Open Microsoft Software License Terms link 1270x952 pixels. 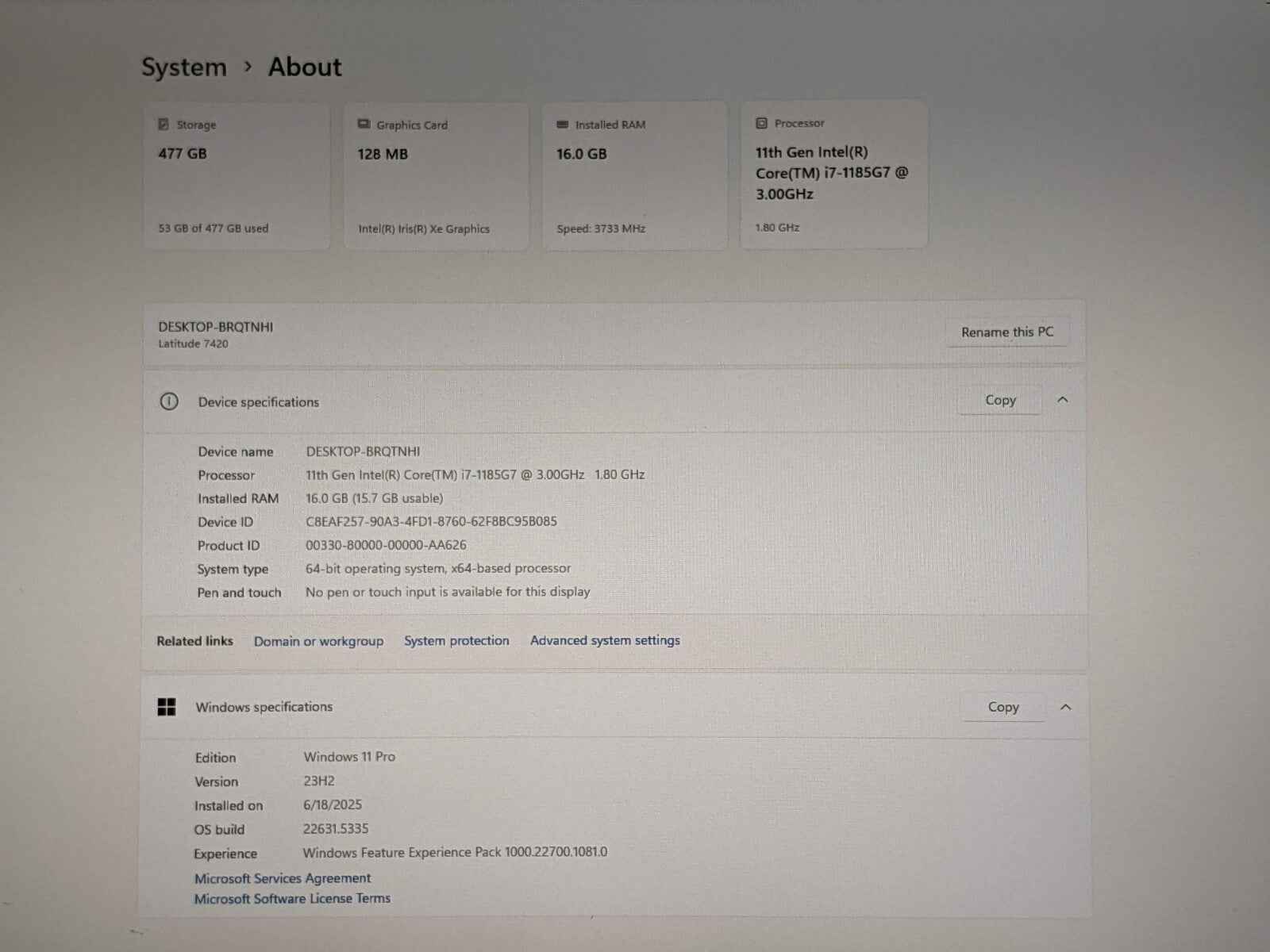[292, 899]
